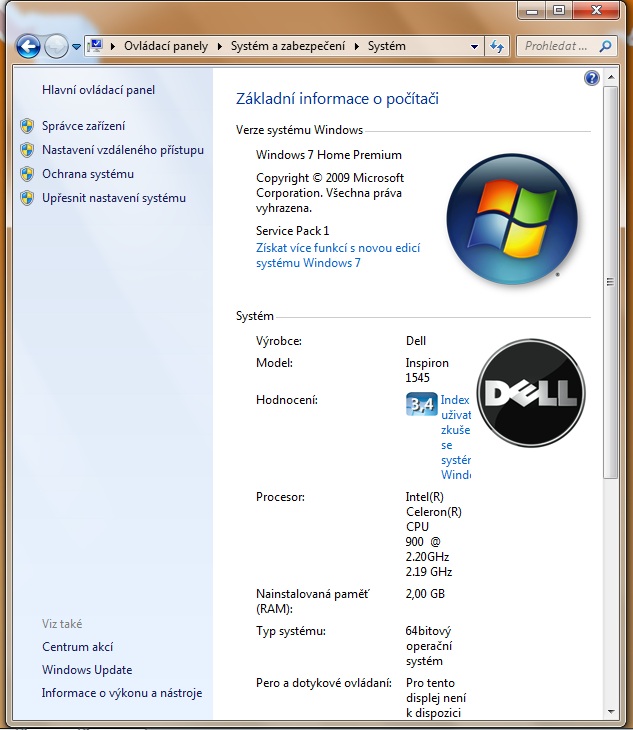Refresh the page with the arrows button
The width and height of the screenshot is (633, 730).
pyautogui.click(x=497, y=47)
